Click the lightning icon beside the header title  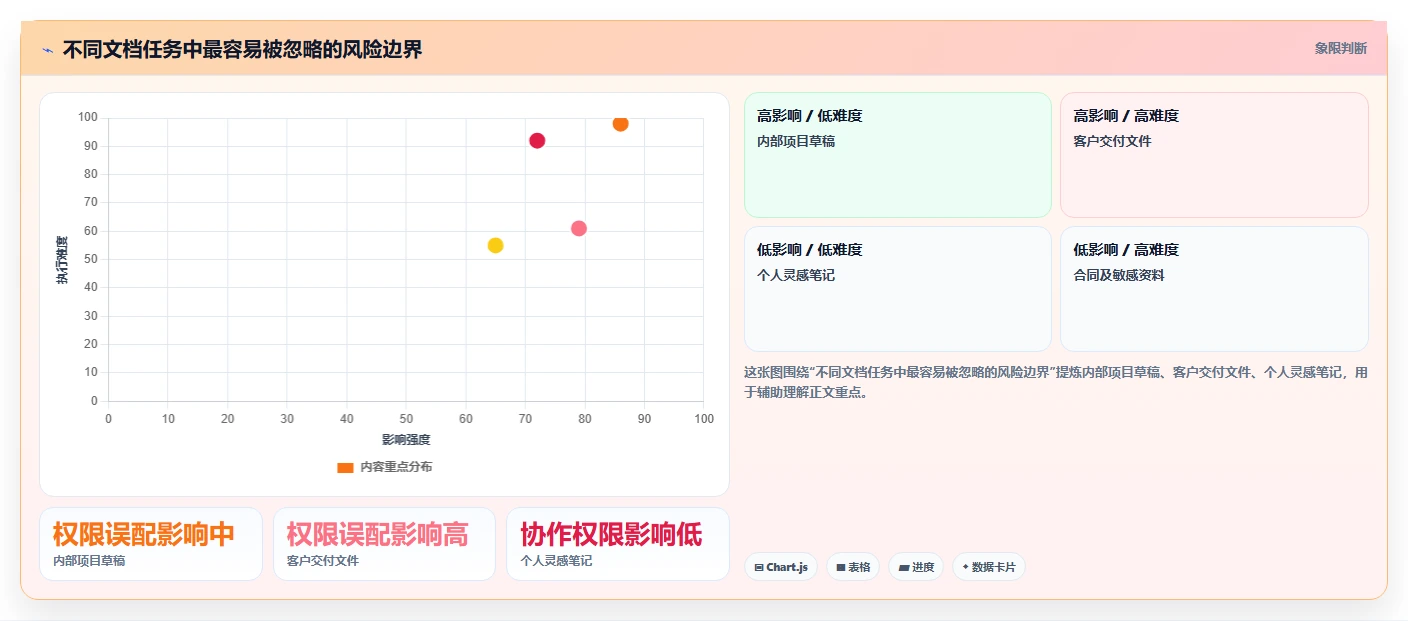pos(47,50)
